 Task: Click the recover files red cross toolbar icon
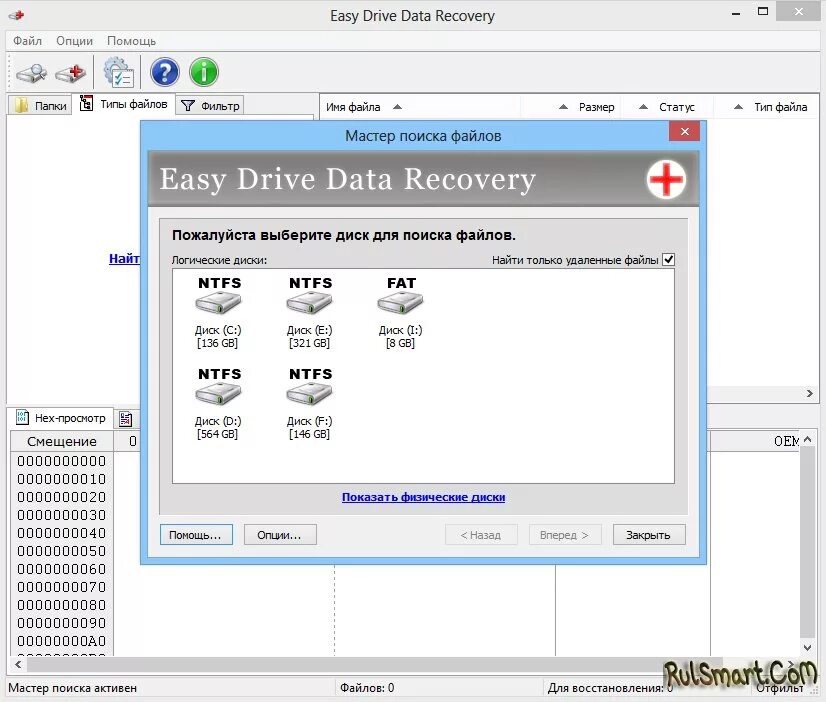[x=72, y=73]
